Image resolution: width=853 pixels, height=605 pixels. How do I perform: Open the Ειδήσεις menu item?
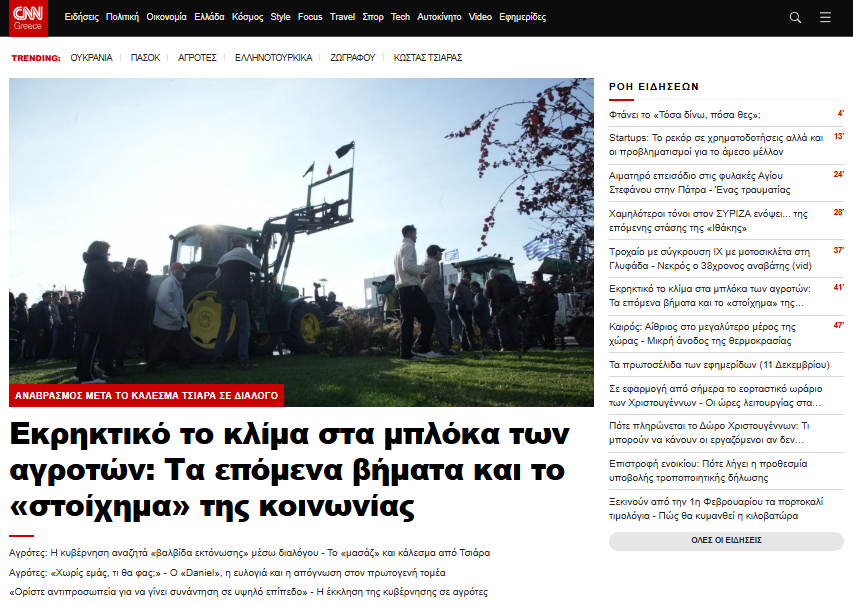81,17
